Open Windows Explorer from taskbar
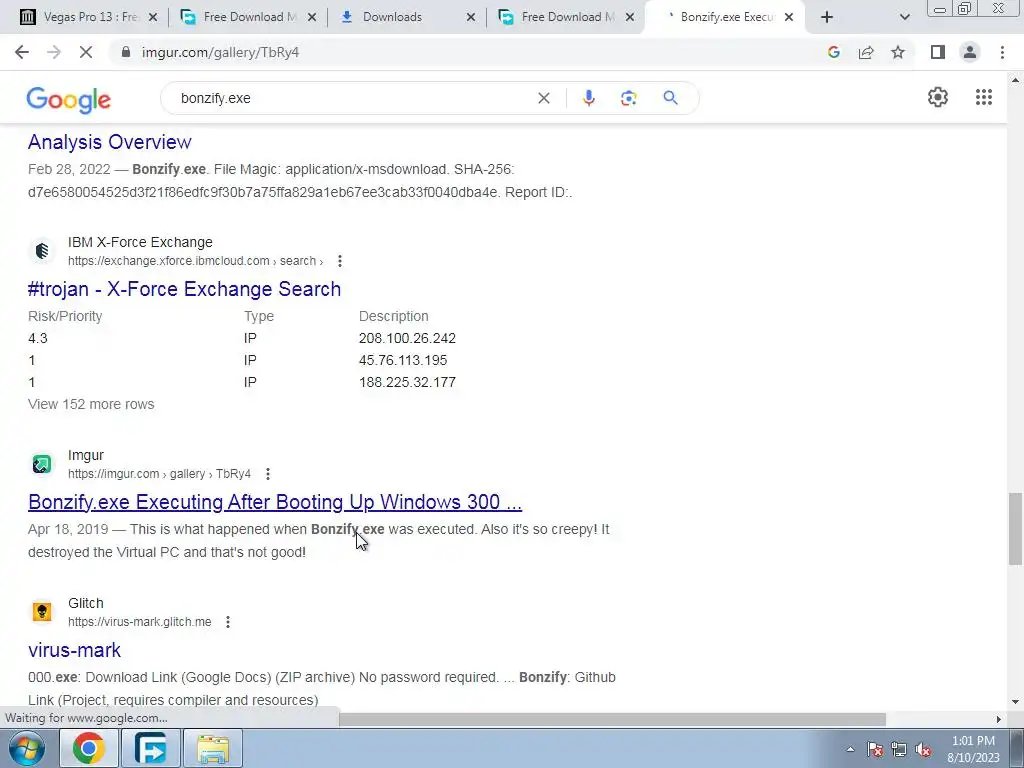This screenshot has height=768, width=1024. (213, 748)
